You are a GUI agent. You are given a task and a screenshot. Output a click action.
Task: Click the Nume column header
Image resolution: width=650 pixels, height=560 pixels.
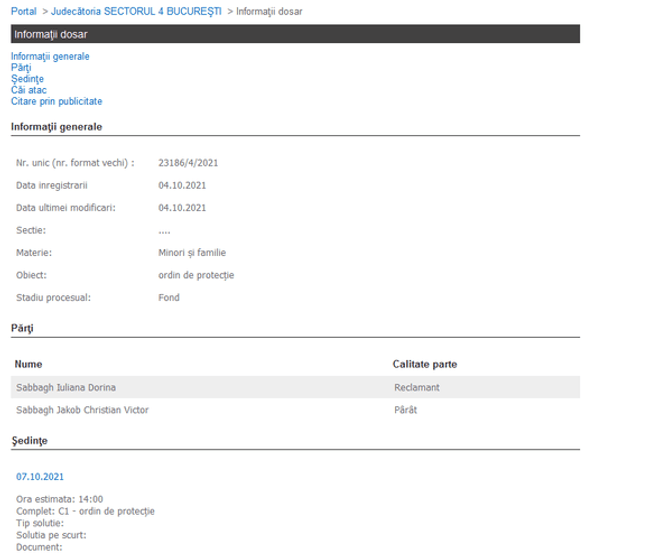coord(29,364)
